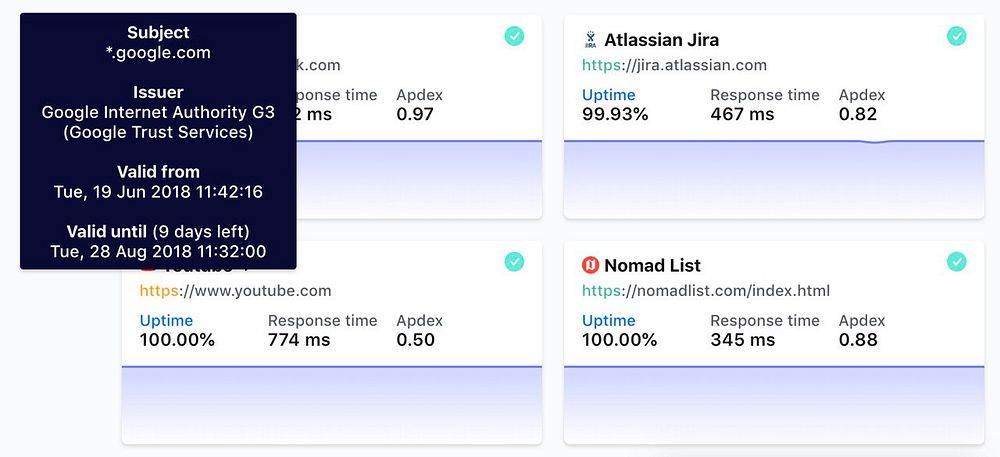The height and width of the screenshot is (457, 1000).
Task: Click the Atlassian Jira logo icon
Action: pos(590,40)
